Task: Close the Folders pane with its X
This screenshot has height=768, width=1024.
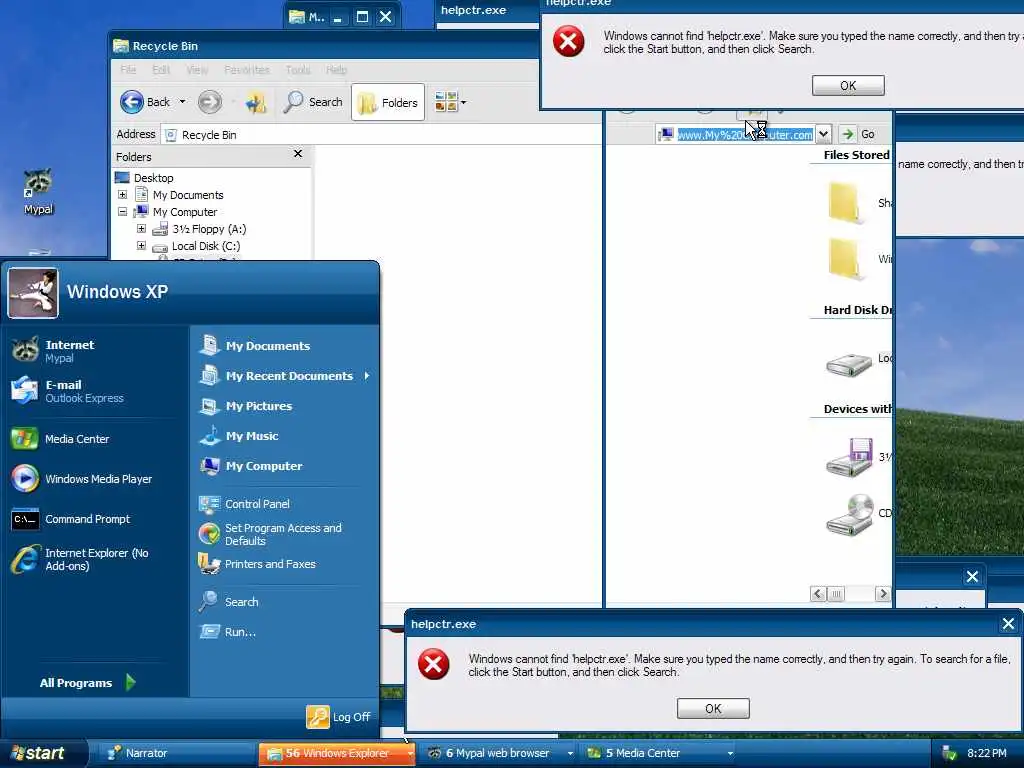Action: 298,153
